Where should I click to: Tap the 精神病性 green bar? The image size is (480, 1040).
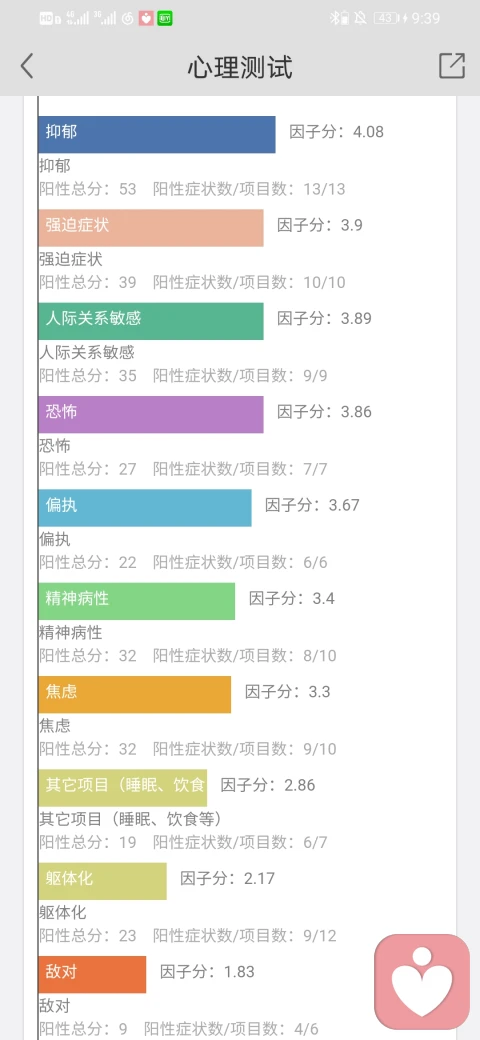137,602
